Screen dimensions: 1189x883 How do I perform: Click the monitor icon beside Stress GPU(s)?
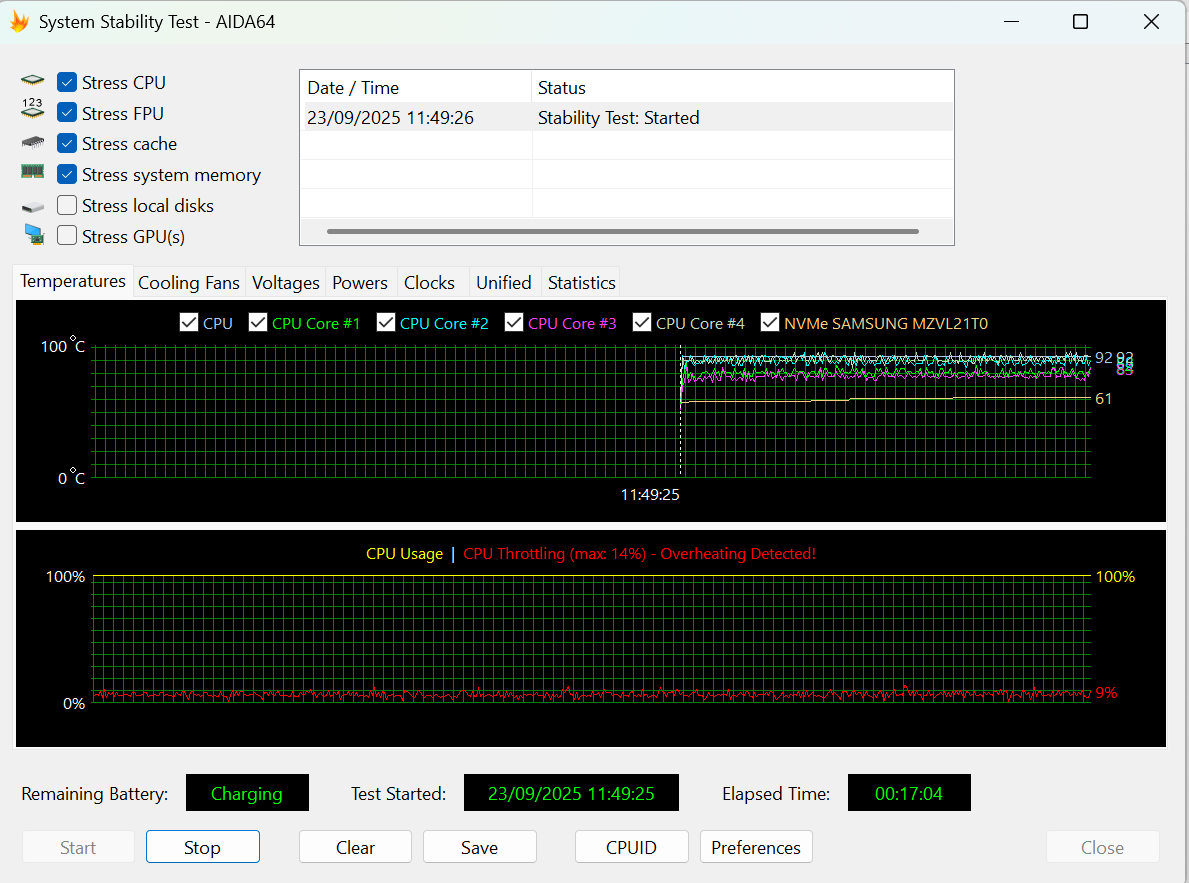tap(34, 234)
